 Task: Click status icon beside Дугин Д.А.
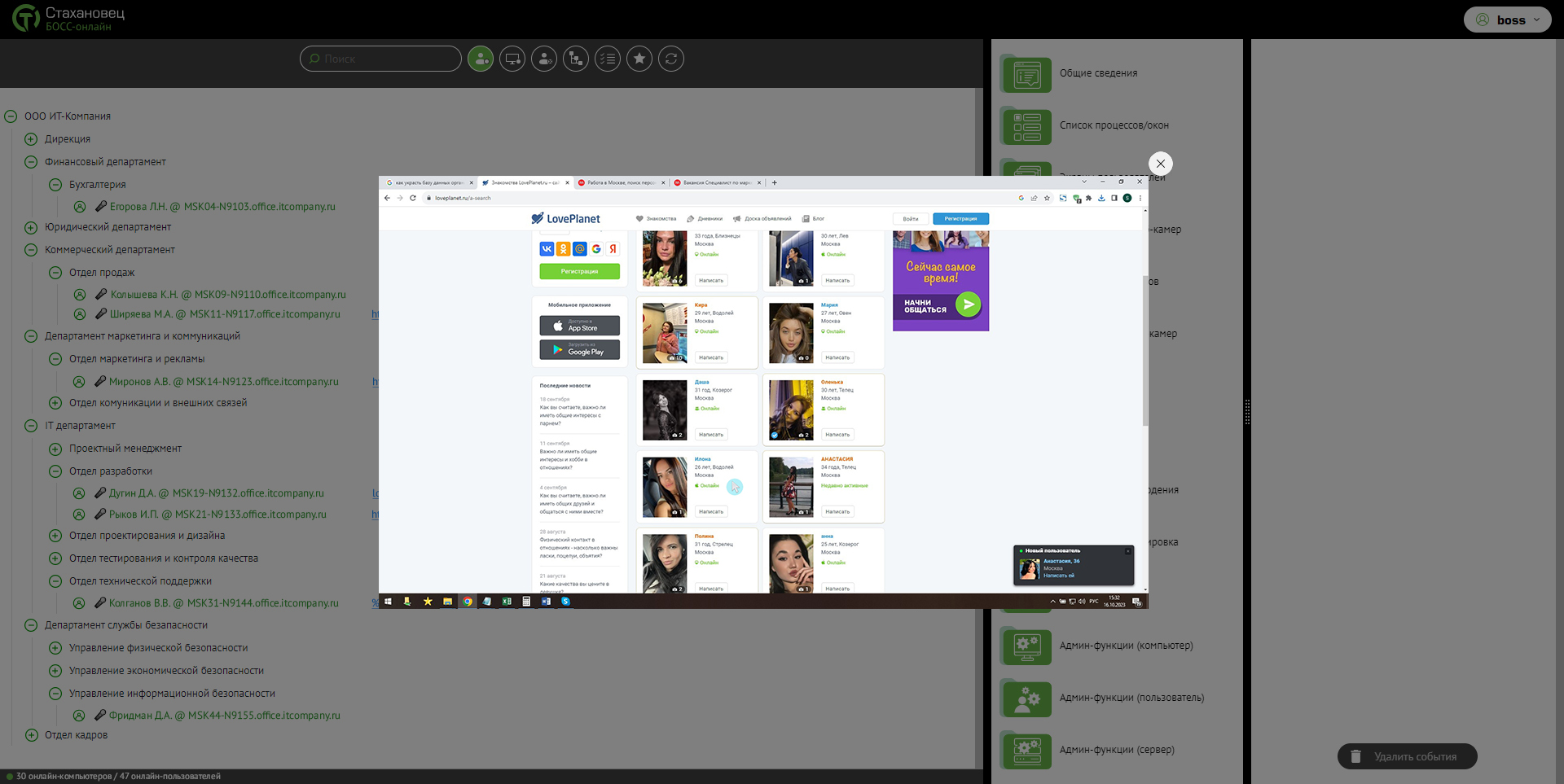click(x=79, y=493)
